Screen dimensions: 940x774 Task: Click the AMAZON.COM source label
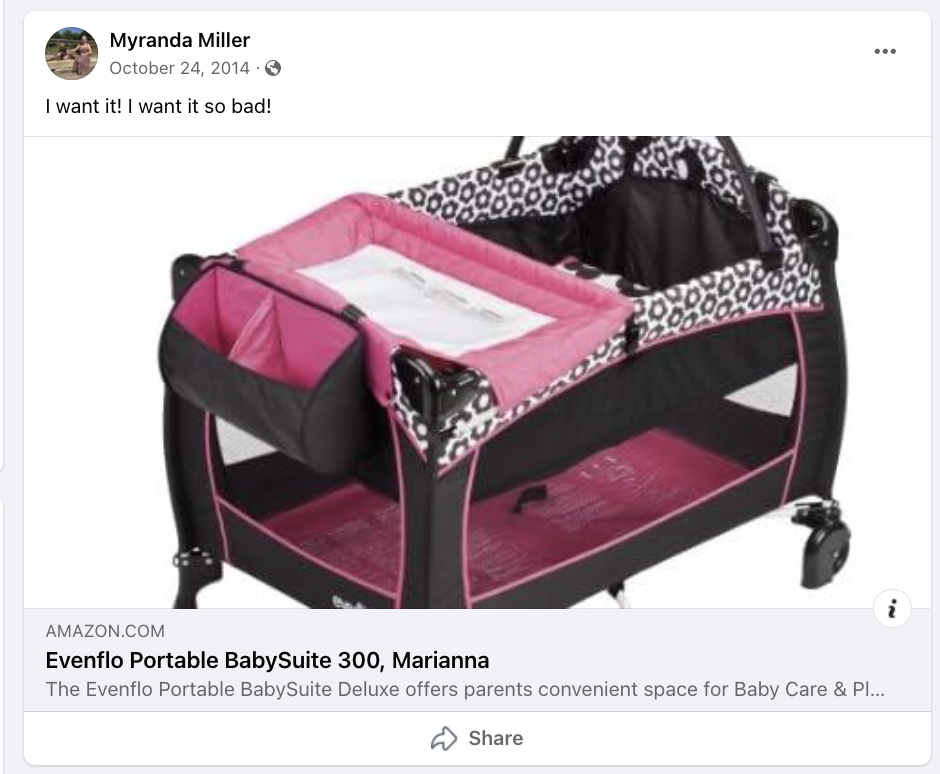[105, 631]
